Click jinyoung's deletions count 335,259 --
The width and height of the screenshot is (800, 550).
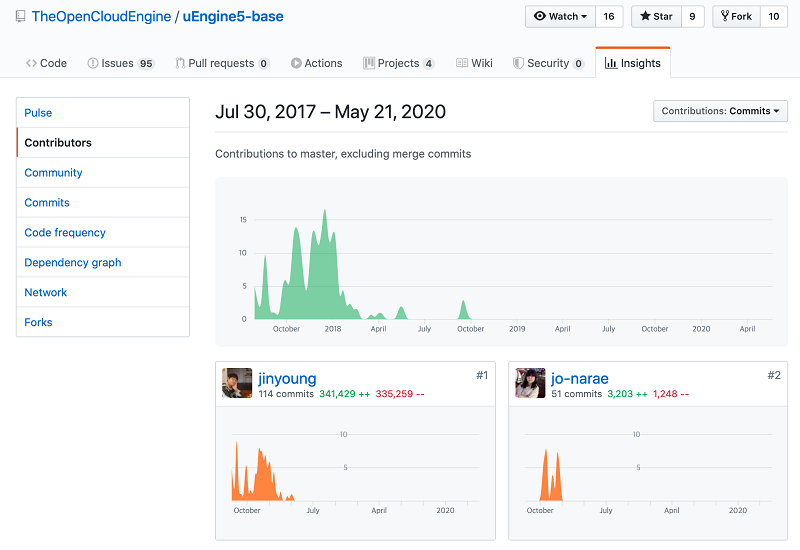(400, 394)
